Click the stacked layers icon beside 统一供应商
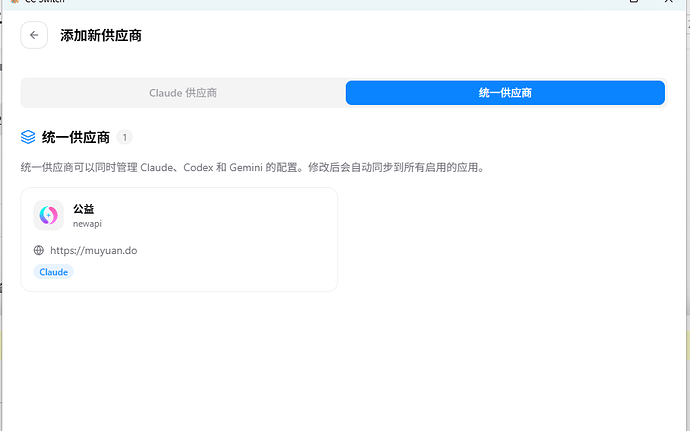Viewport: 690px width, 431px height. coord(28,137)
